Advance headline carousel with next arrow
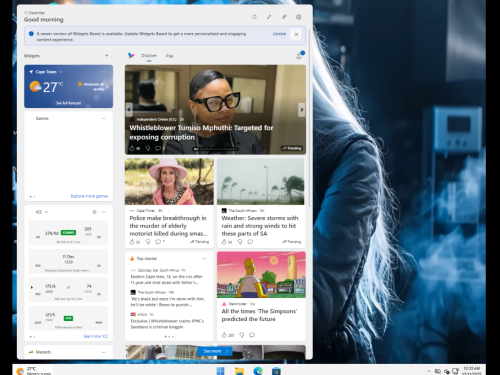500x375 pixels. pyautogui.click(x=301, y=109)
